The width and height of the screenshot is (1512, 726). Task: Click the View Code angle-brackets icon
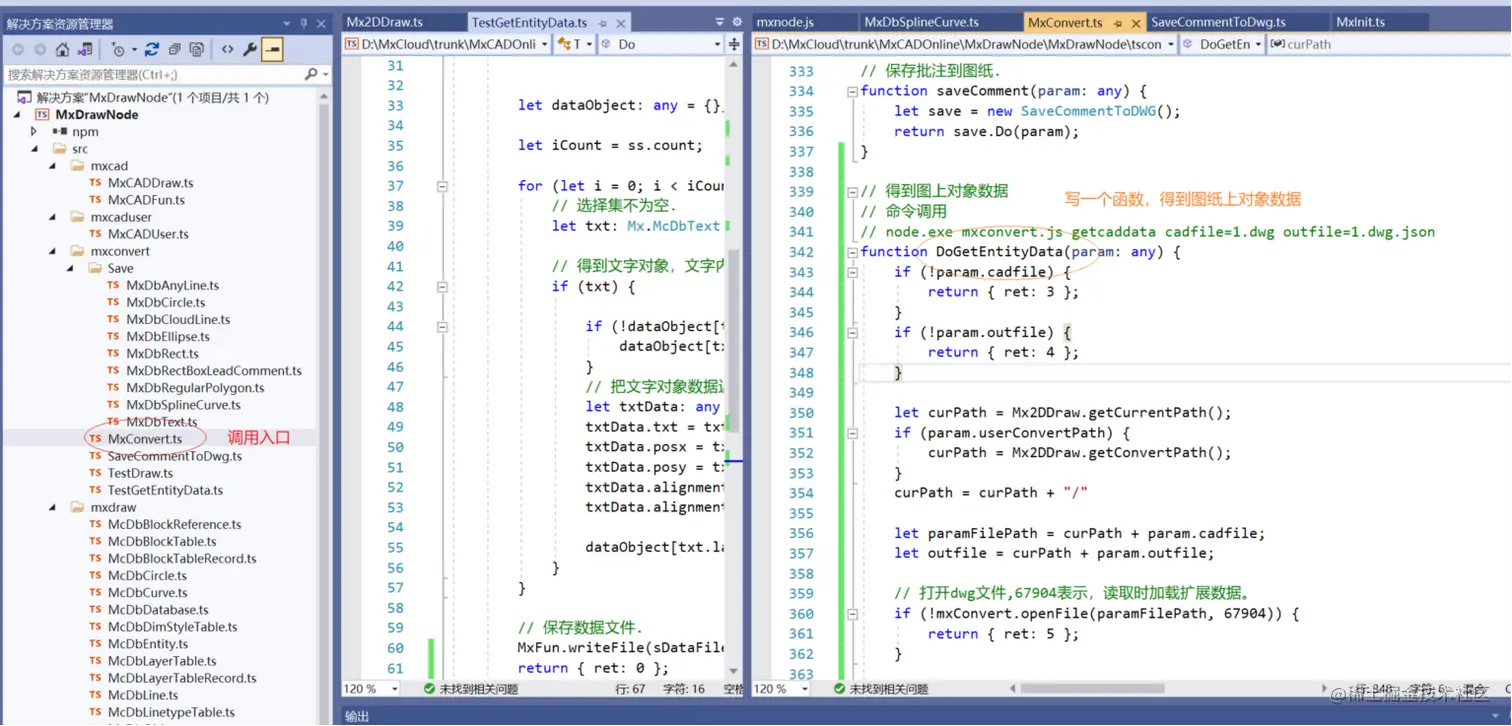(x=227, y=49)
